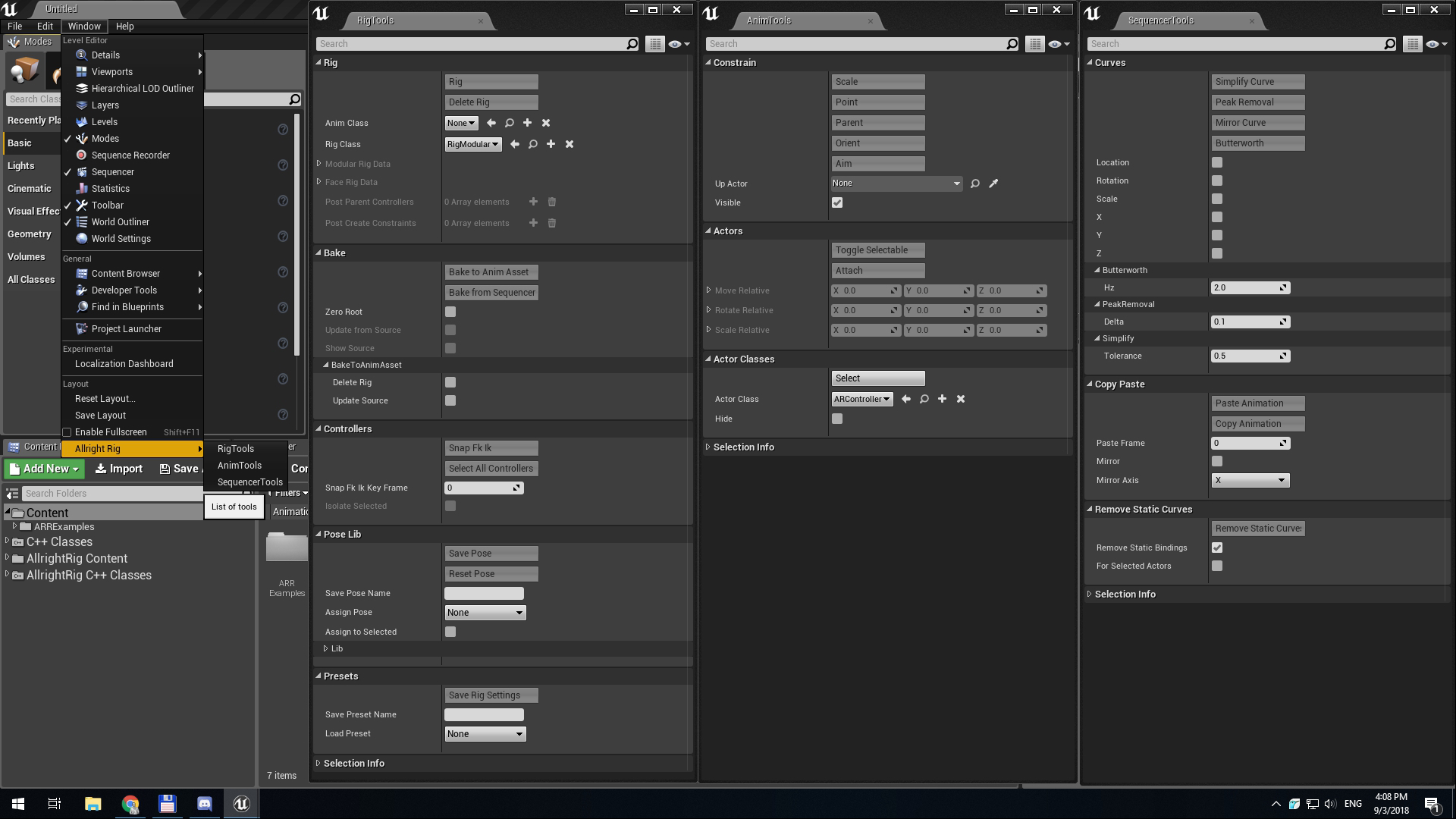Viewport: 1456px width, 819px height.
Task: Open the Window menu
Action: click(x=84, y=25)
